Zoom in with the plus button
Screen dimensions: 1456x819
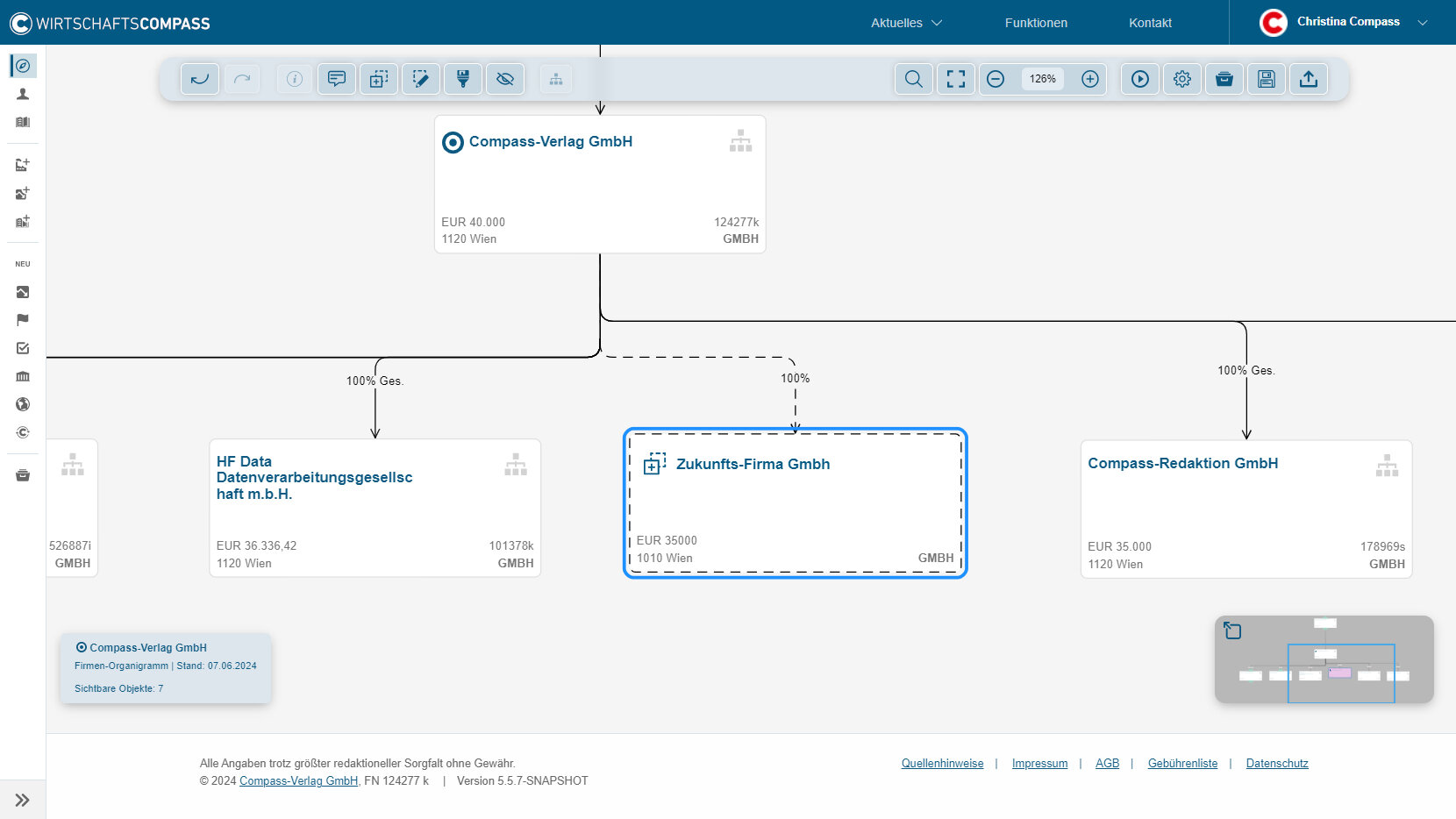click(x=1090, y=79)
